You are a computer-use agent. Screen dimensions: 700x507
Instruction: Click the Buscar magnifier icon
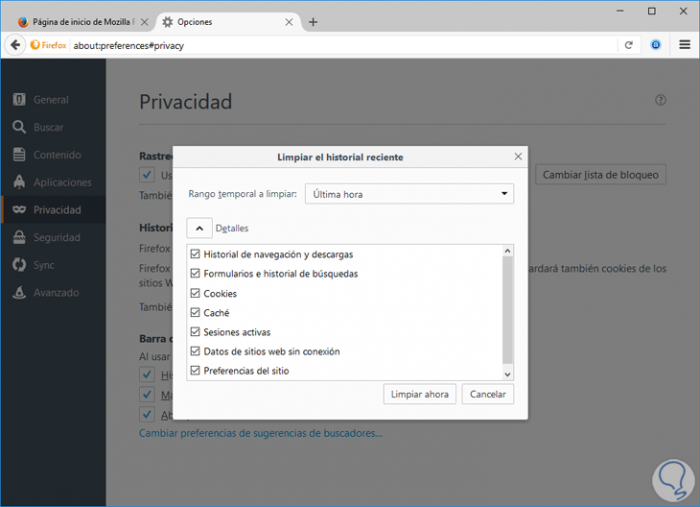pyautogui.click(x=19, y=127)
